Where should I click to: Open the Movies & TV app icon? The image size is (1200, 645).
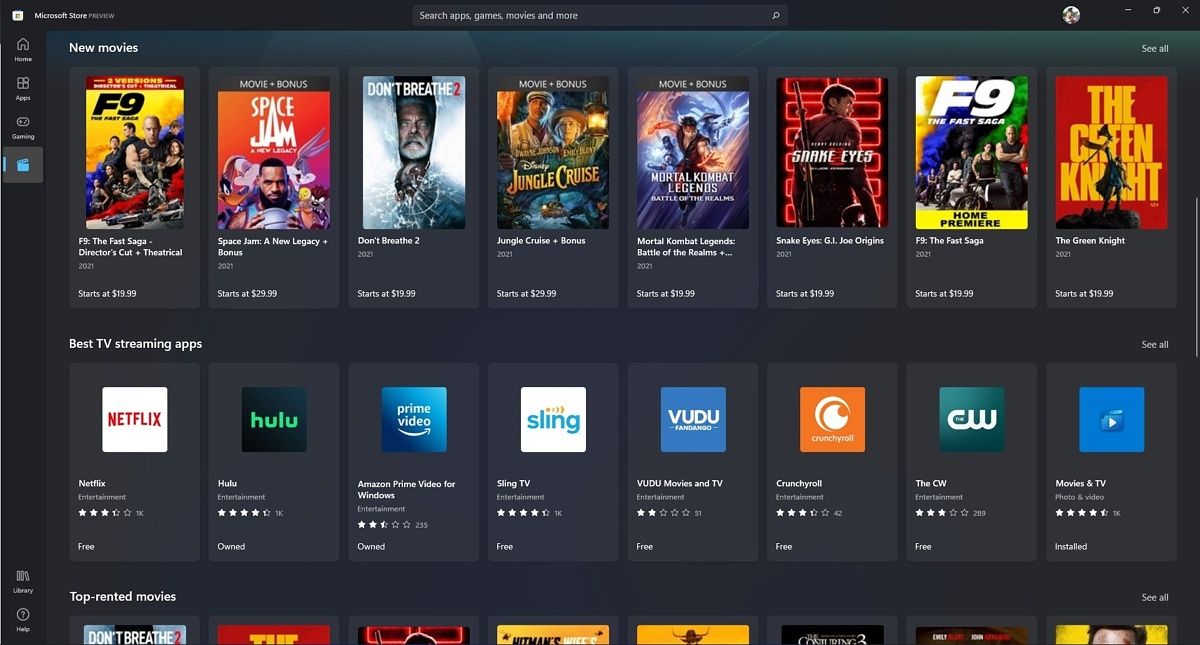click(1111, 419)
